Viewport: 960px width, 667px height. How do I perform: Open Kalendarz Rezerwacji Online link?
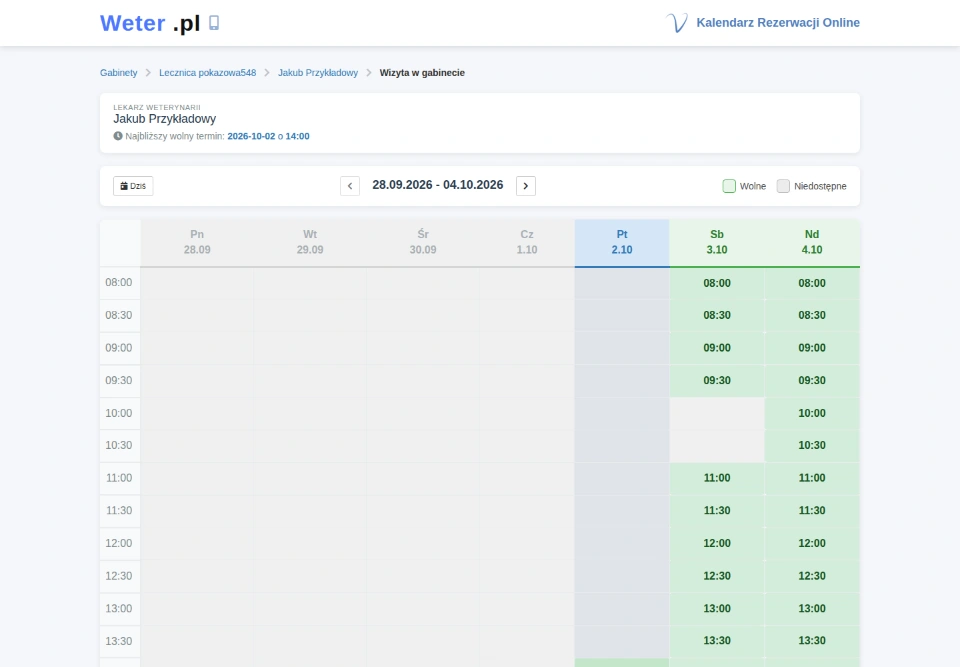(778, 23)
